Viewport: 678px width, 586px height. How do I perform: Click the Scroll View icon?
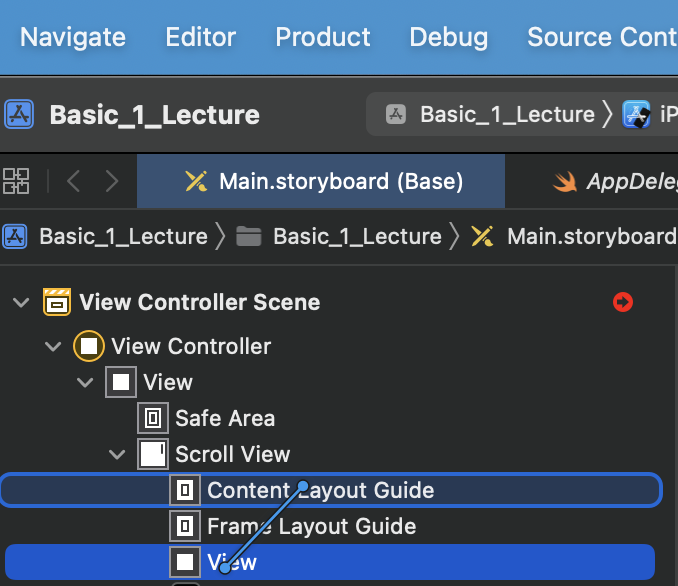(153, 454)
